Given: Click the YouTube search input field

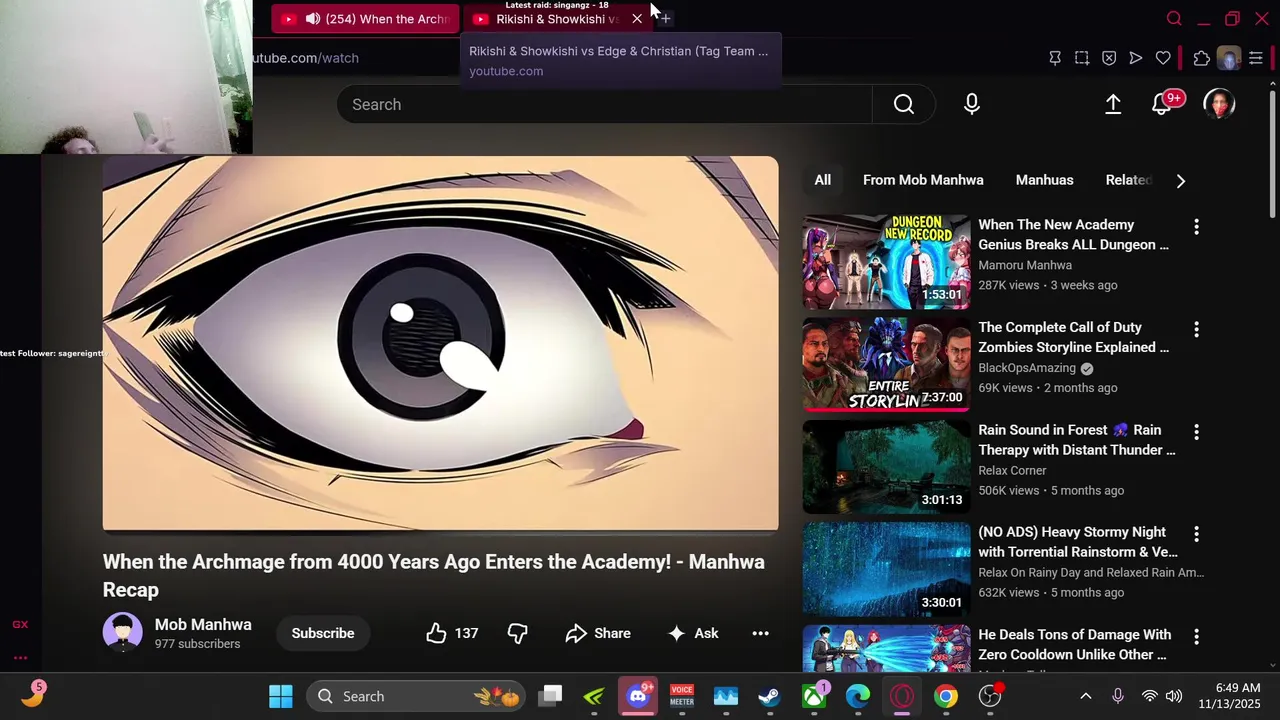Looking at the screenshot, I should (604, 104).
